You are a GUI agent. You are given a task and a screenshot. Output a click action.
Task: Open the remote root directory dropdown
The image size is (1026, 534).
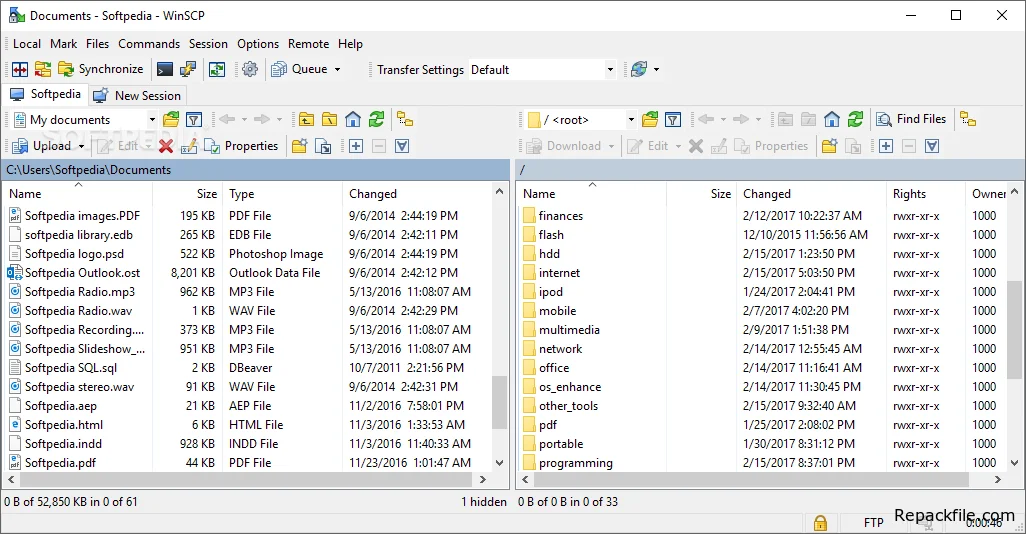click(x=581, y=120)
